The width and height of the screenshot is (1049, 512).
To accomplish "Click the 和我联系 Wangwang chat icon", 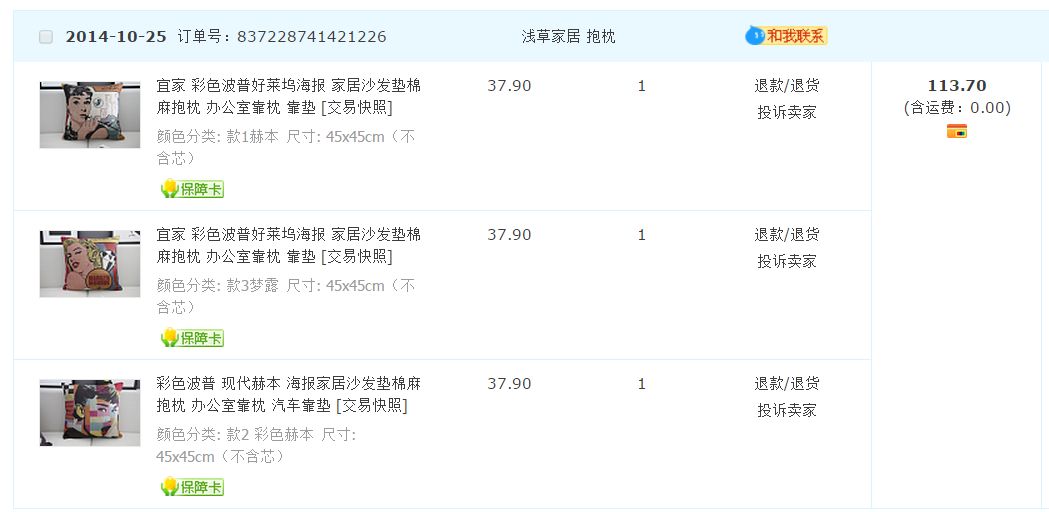I will click(x=786, y=36).
